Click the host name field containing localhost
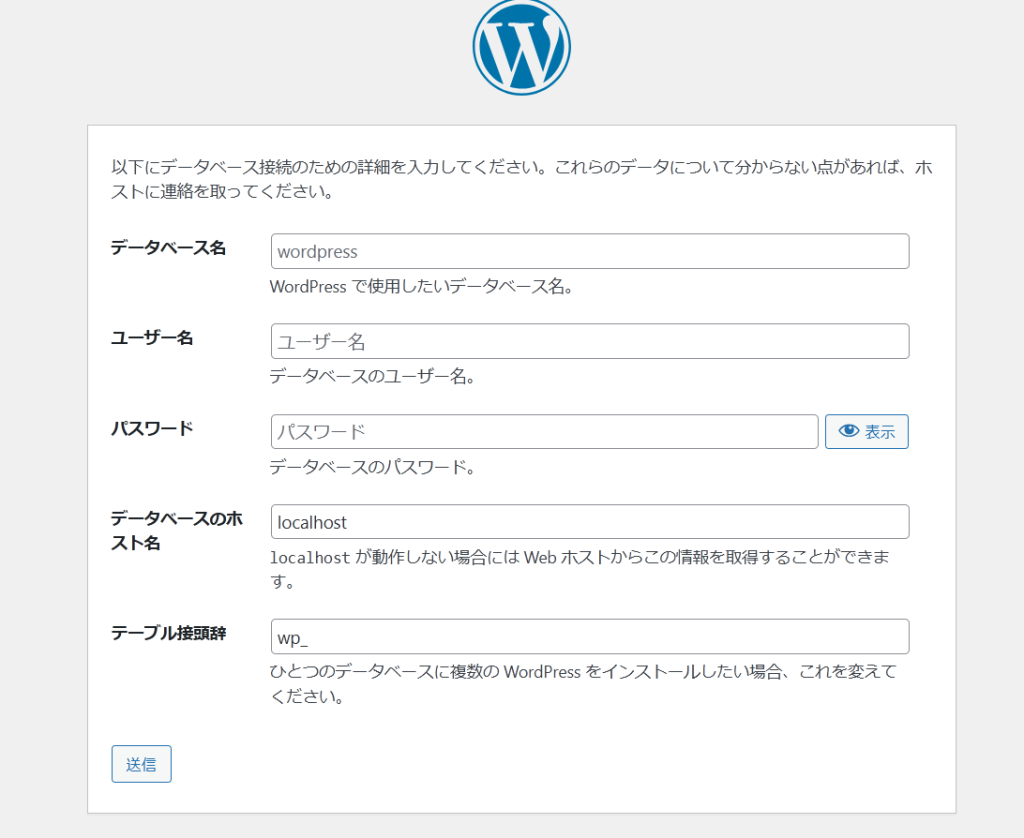The height and width of the screenshot is (838, 1024). click(589, 522)
